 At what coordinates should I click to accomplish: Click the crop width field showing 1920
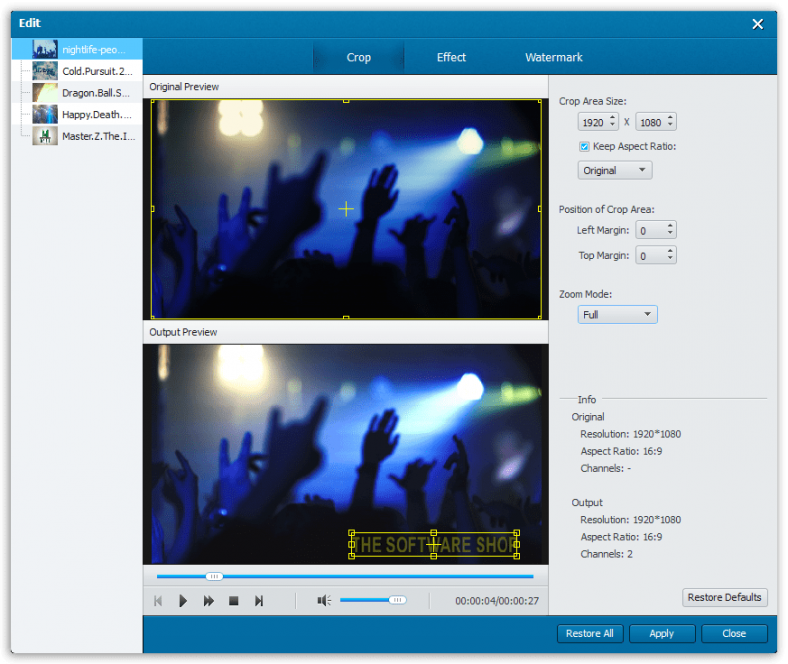pos(594,122)
